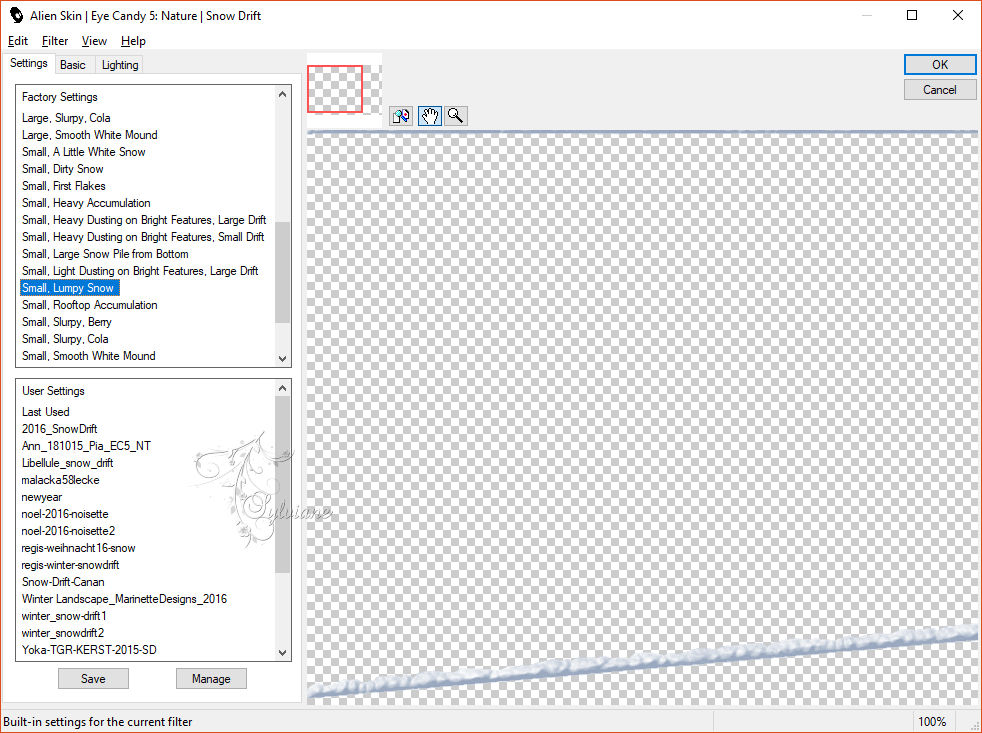Select 'Small, Large Snow Pile from Bottom'
Screen dimensions: 982x733
point(105,254)
